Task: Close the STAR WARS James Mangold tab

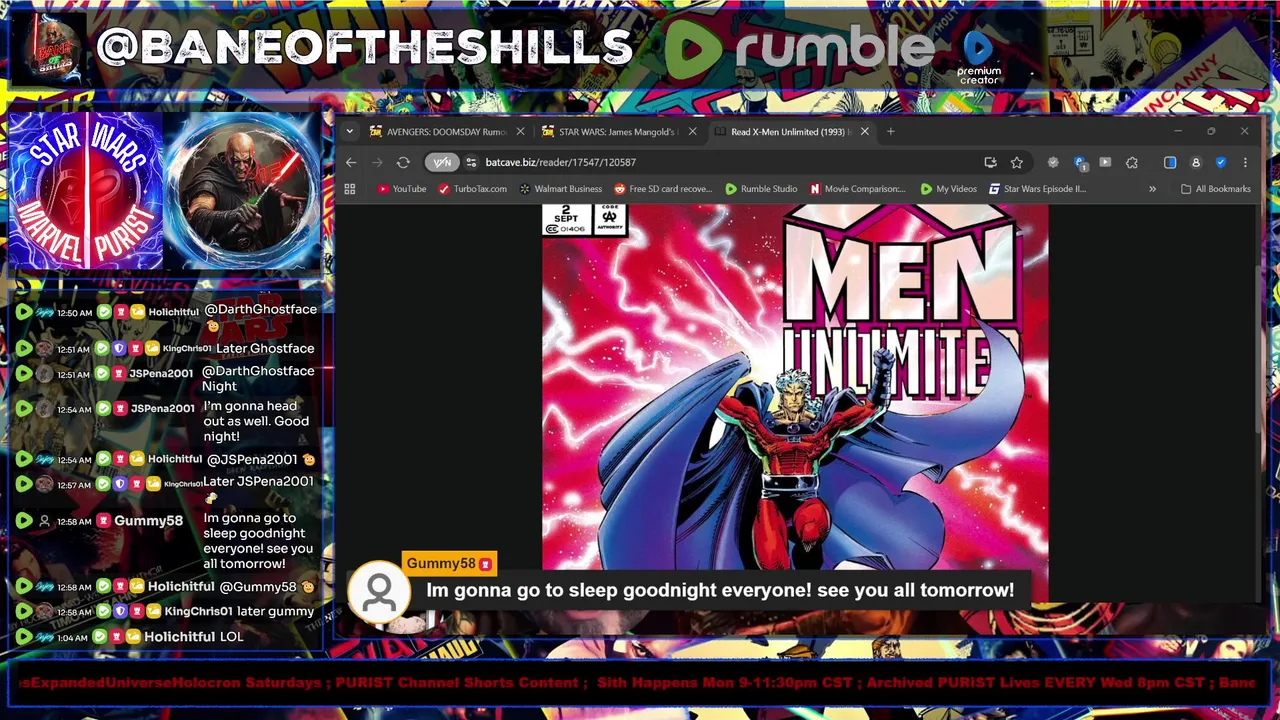Action: coord(693,132)
